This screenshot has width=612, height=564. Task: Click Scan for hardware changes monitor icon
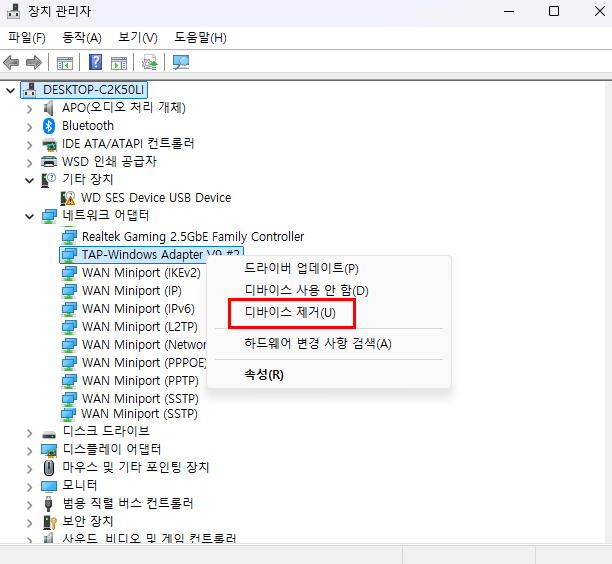[x=181, y=62]
